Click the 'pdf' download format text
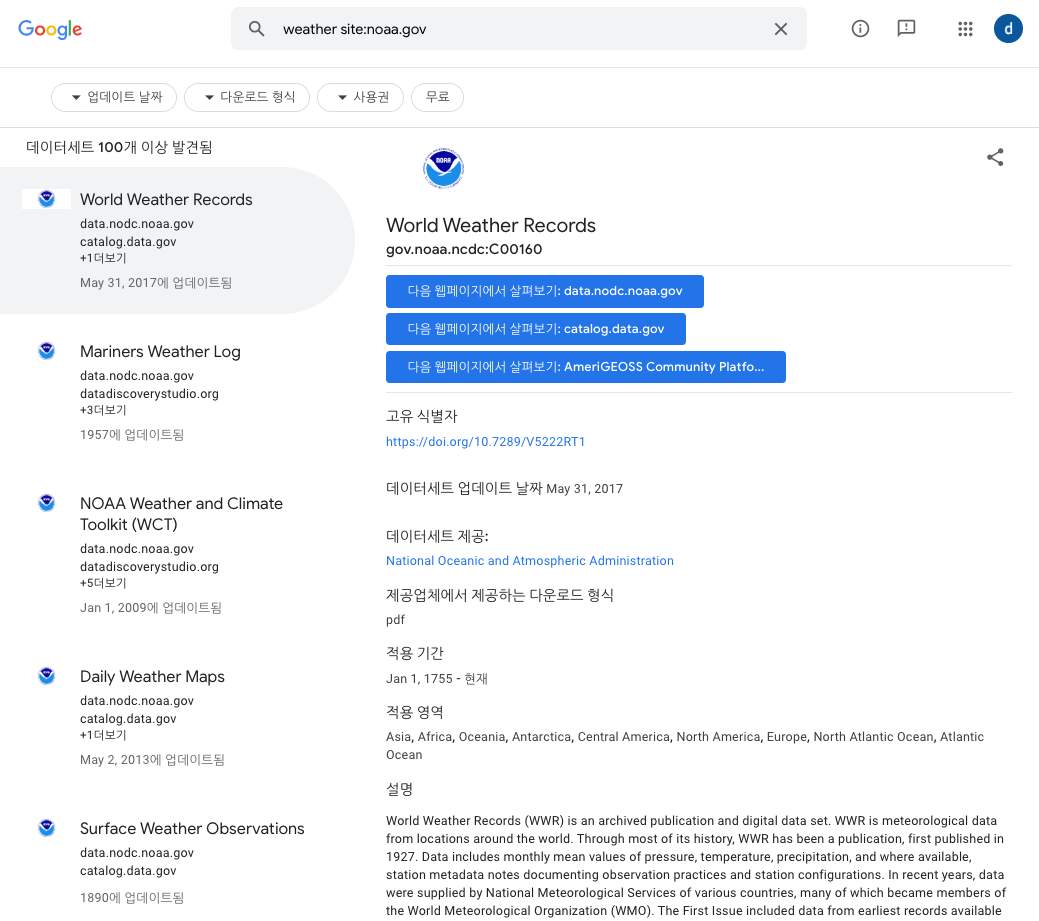This screenshot has width=1039, height=921. click(396, 620)
